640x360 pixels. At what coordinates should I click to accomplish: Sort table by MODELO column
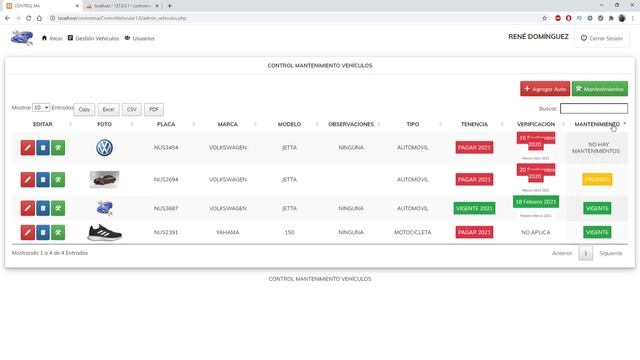[289, 124]
